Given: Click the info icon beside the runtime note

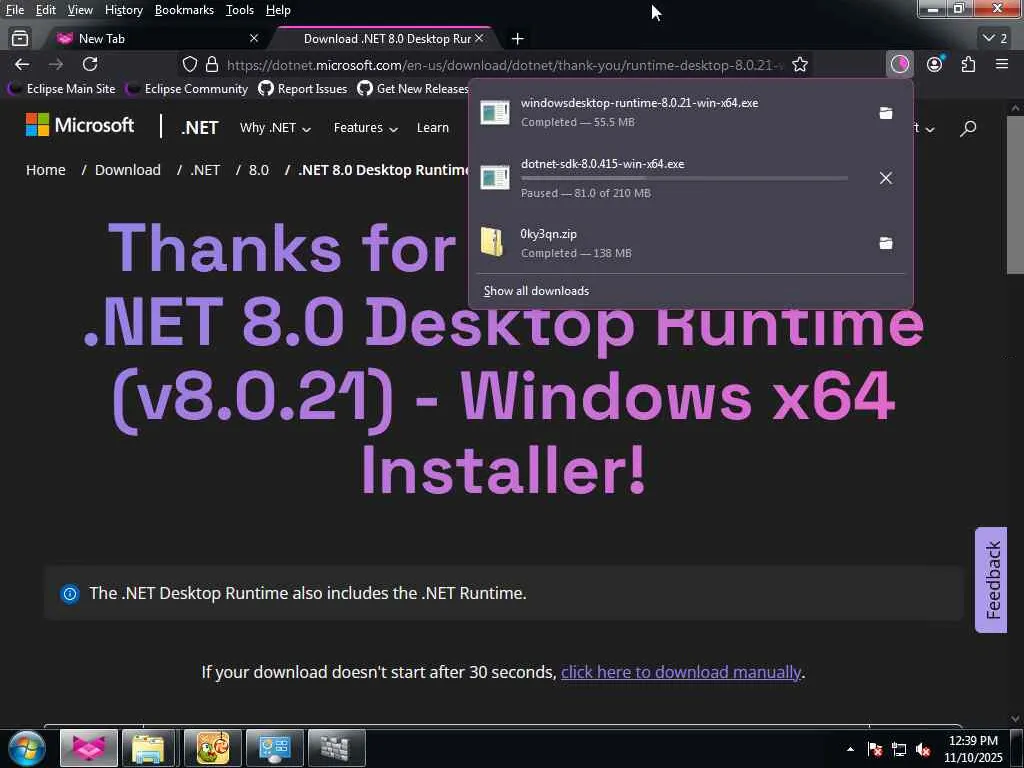Looking at the screenshot, I should tap(69, 594).
